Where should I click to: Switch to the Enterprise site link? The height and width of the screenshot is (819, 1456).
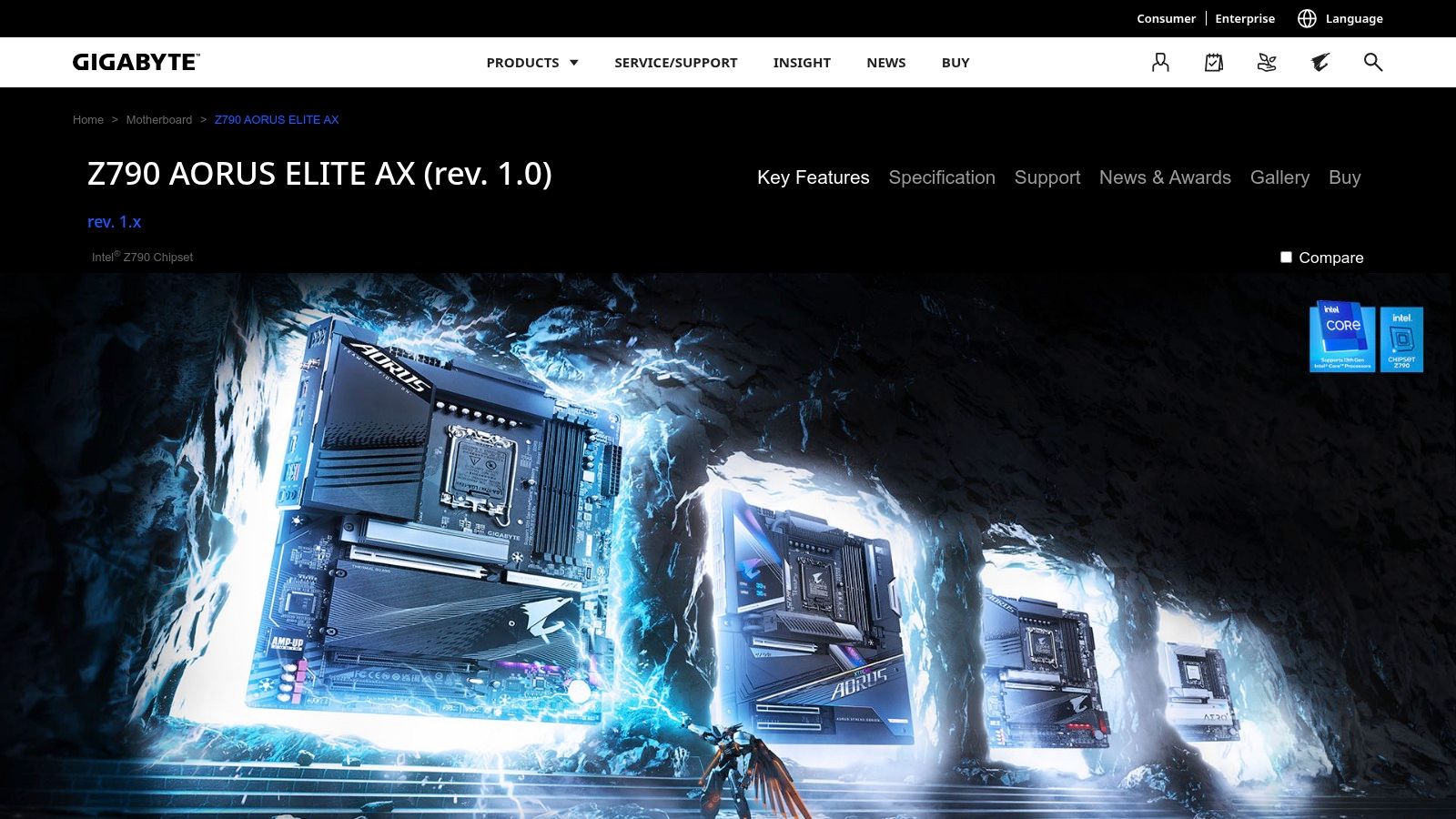pyautogui.click(x=1245, y=18)
